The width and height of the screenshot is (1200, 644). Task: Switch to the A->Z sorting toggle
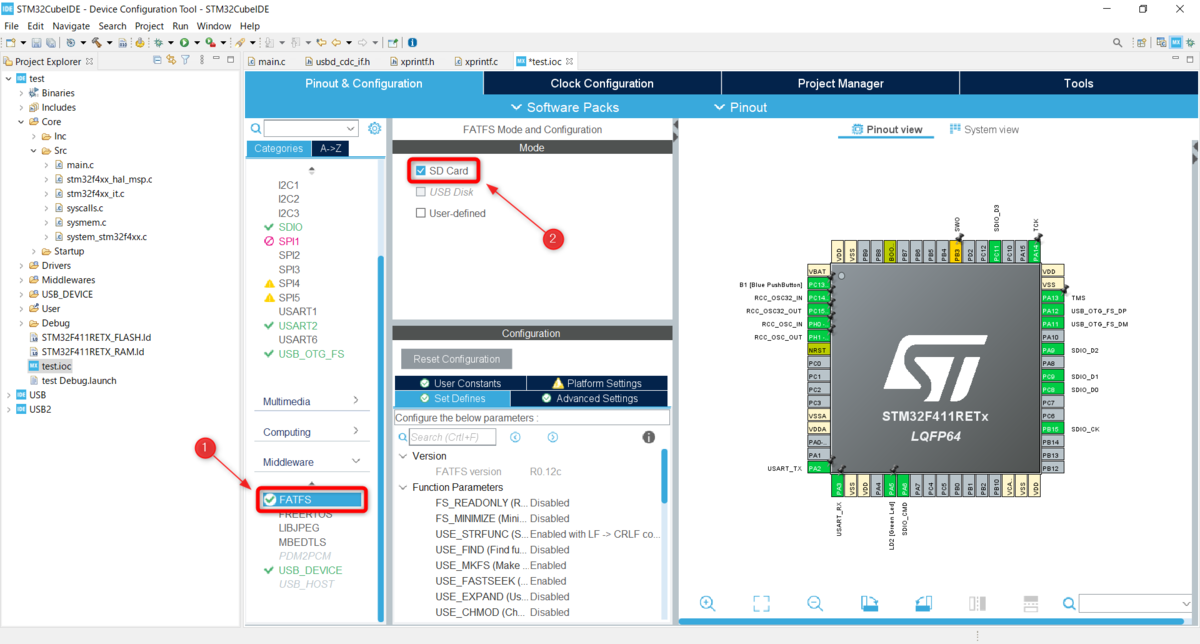329,148
